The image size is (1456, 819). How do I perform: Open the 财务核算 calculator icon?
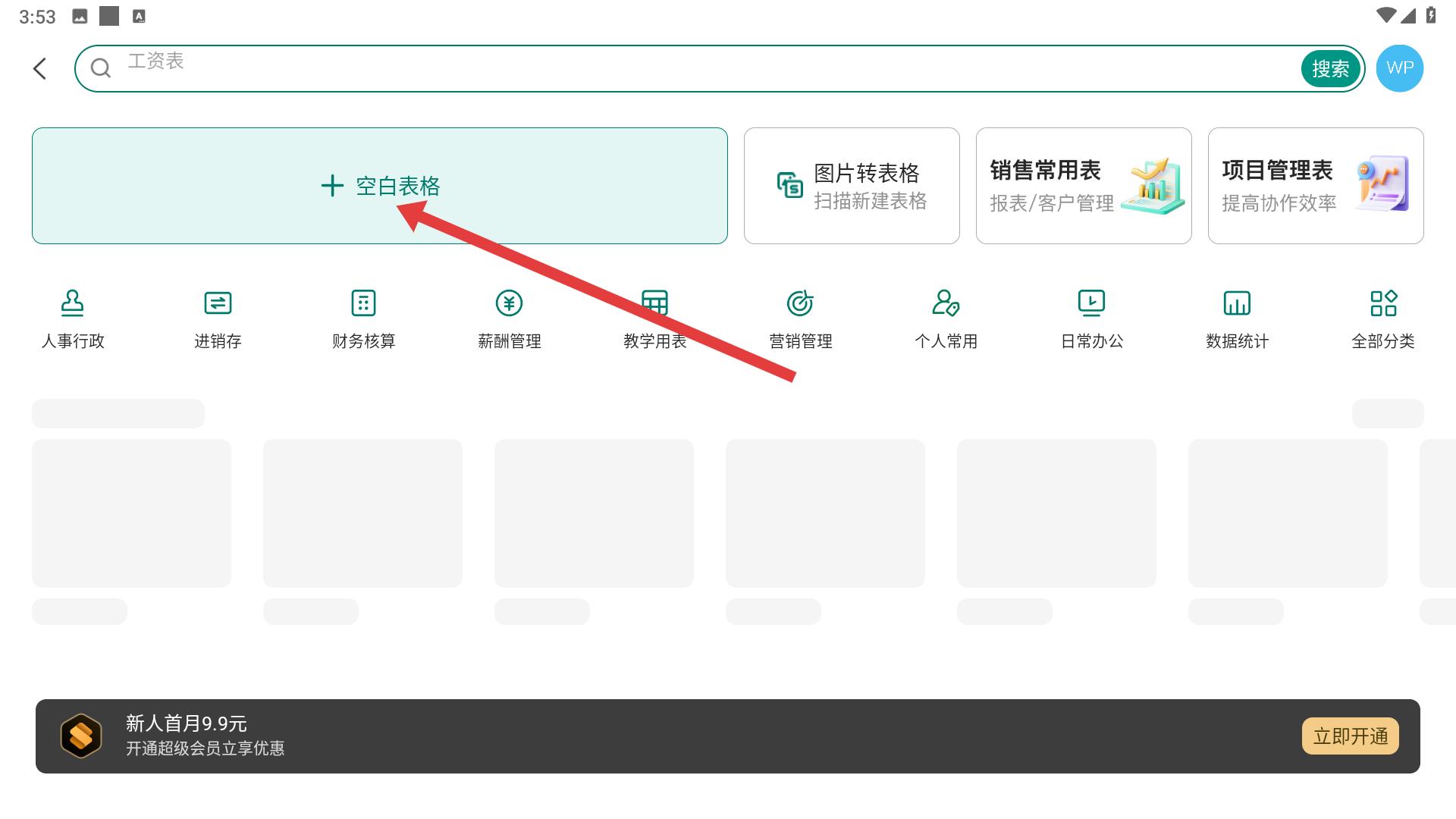(x=363, y=303)
